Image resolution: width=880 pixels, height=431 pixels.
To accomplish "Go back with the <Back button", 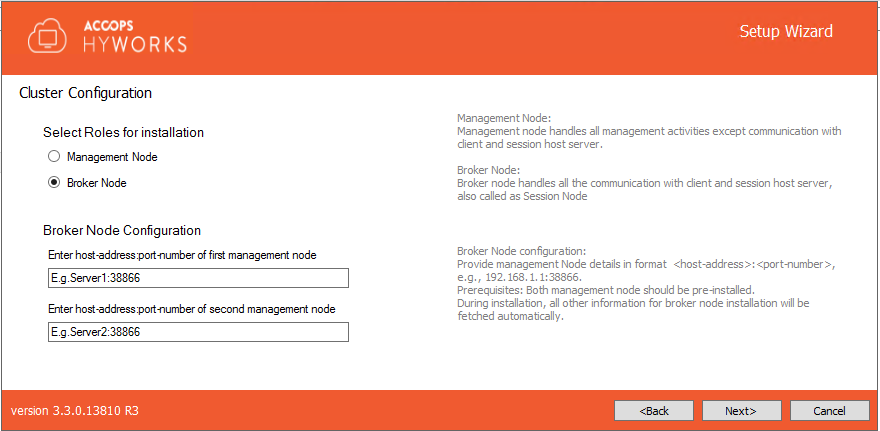I will click(x=654, y=411).
